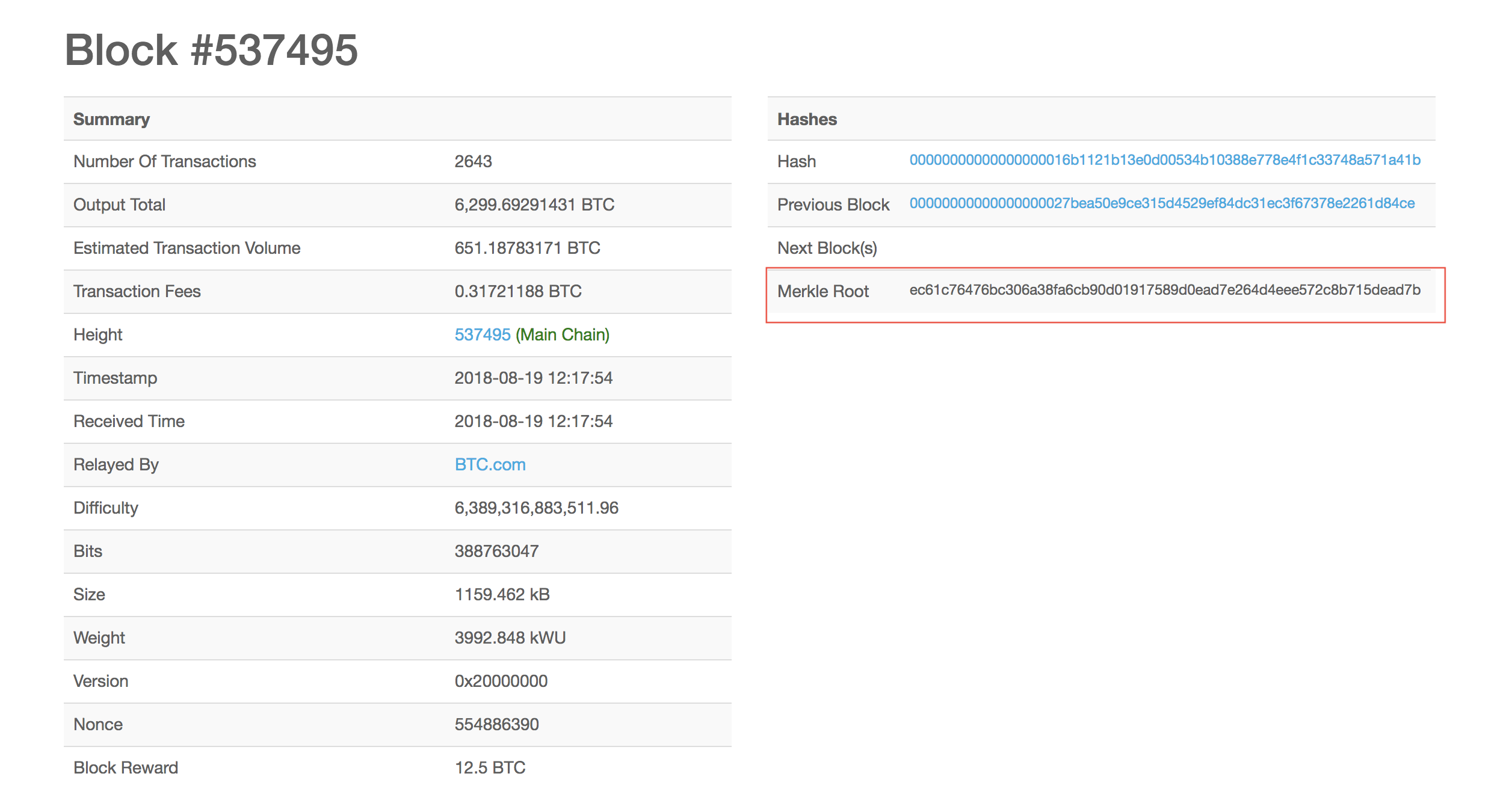Viewport: 1509px width, 812px height.
Task: Click the Nonce value 554886390
Action: (x=496, y=724)
